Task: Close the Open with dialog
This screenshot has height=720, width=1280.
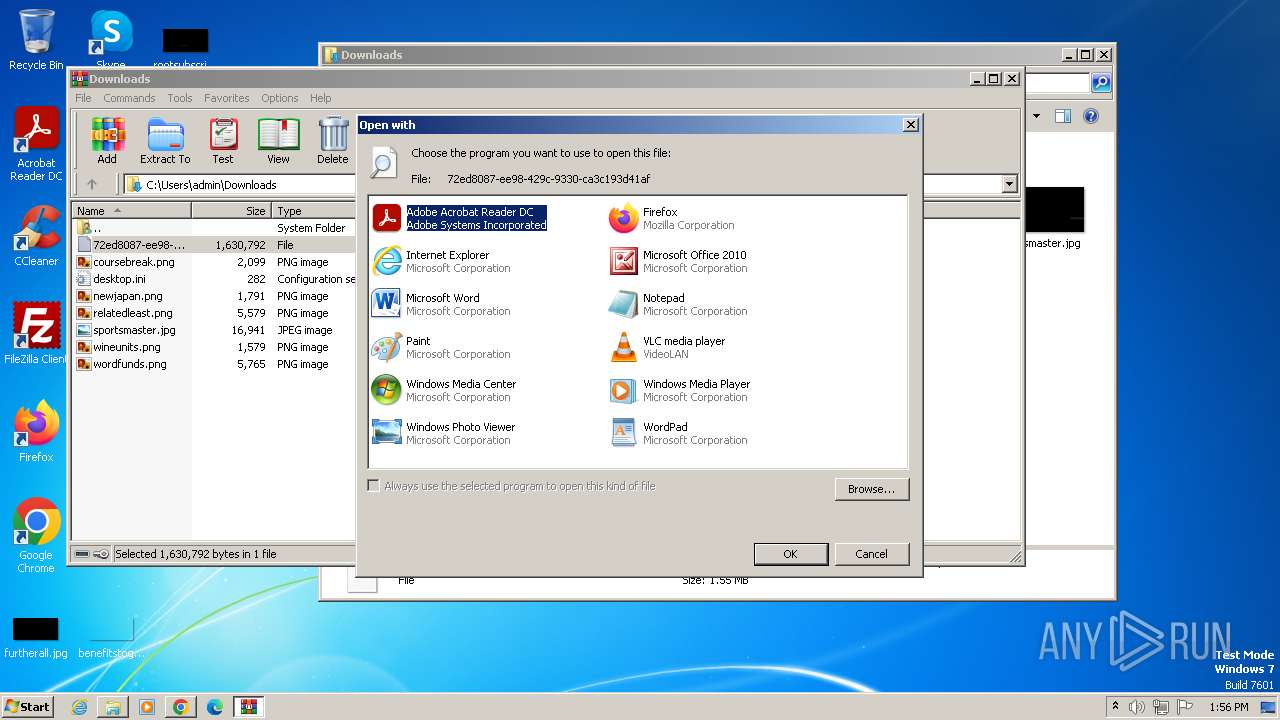Action: 910,125
